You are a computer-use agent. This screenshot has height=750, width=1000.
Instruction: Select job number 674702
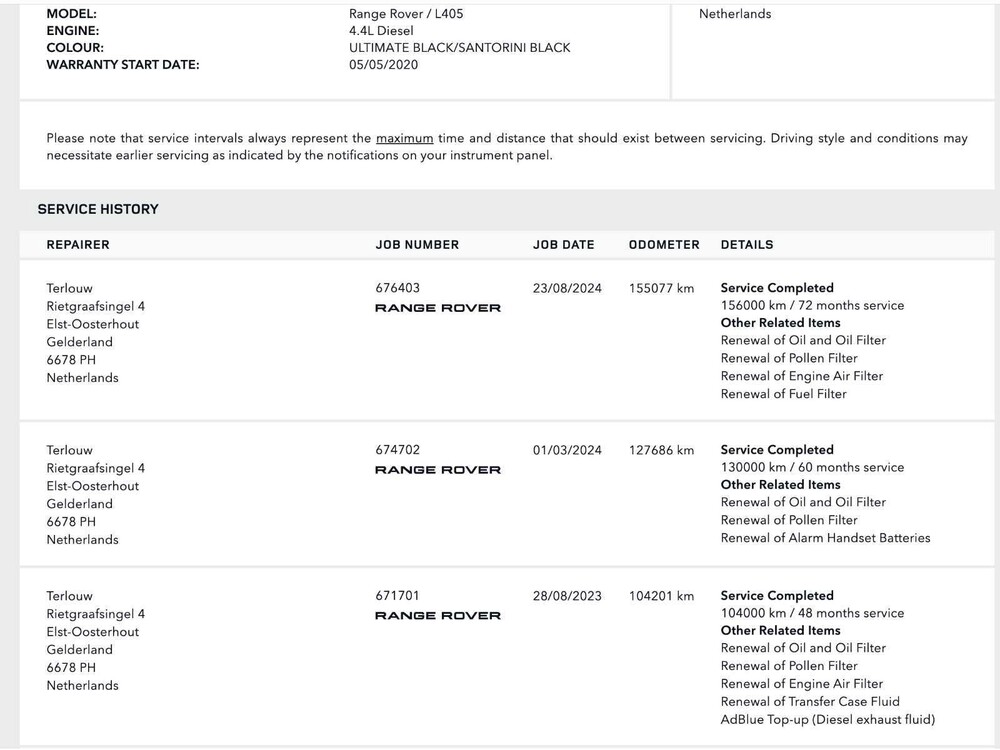click(x=398, y=450)
